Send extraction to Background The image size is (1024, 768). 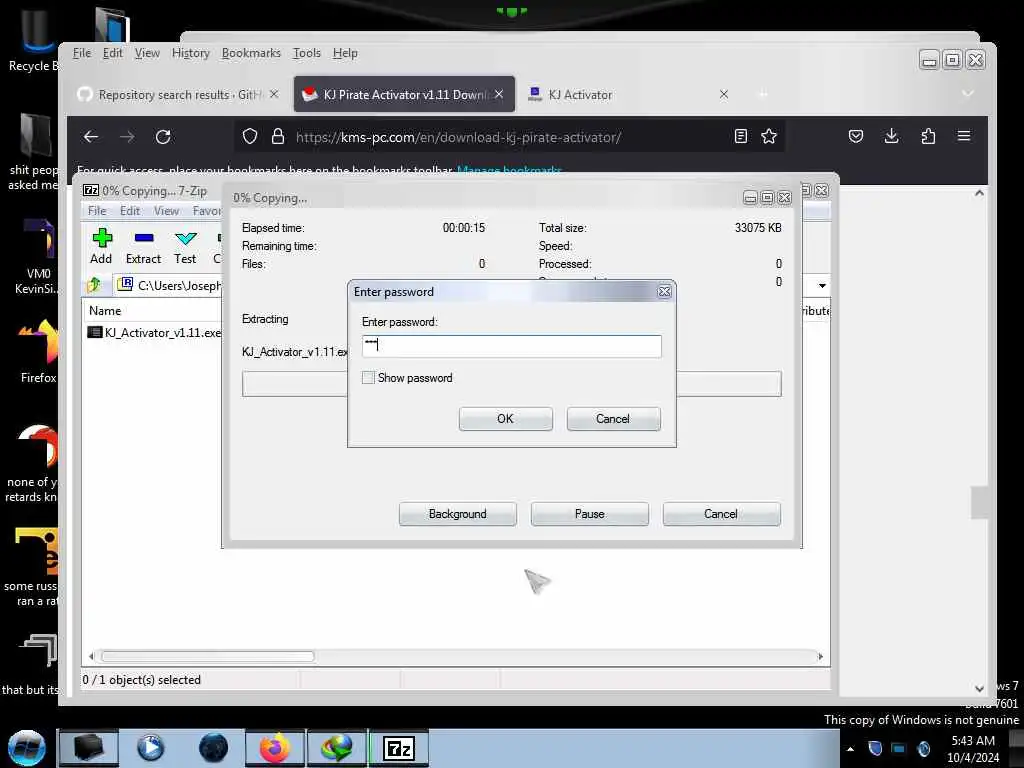tap(458, 514)
